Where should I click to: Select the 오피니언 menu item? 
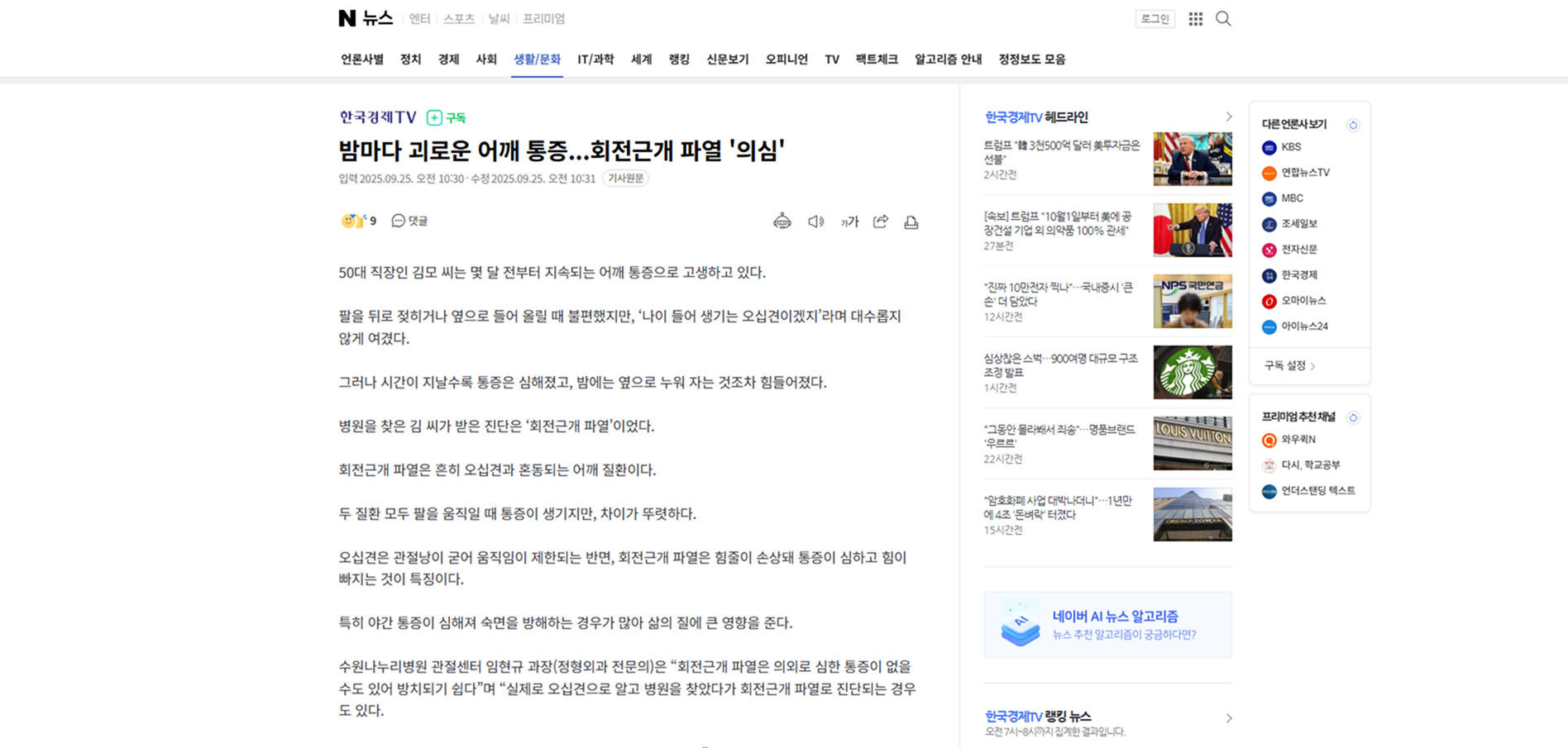click(786, 60)
